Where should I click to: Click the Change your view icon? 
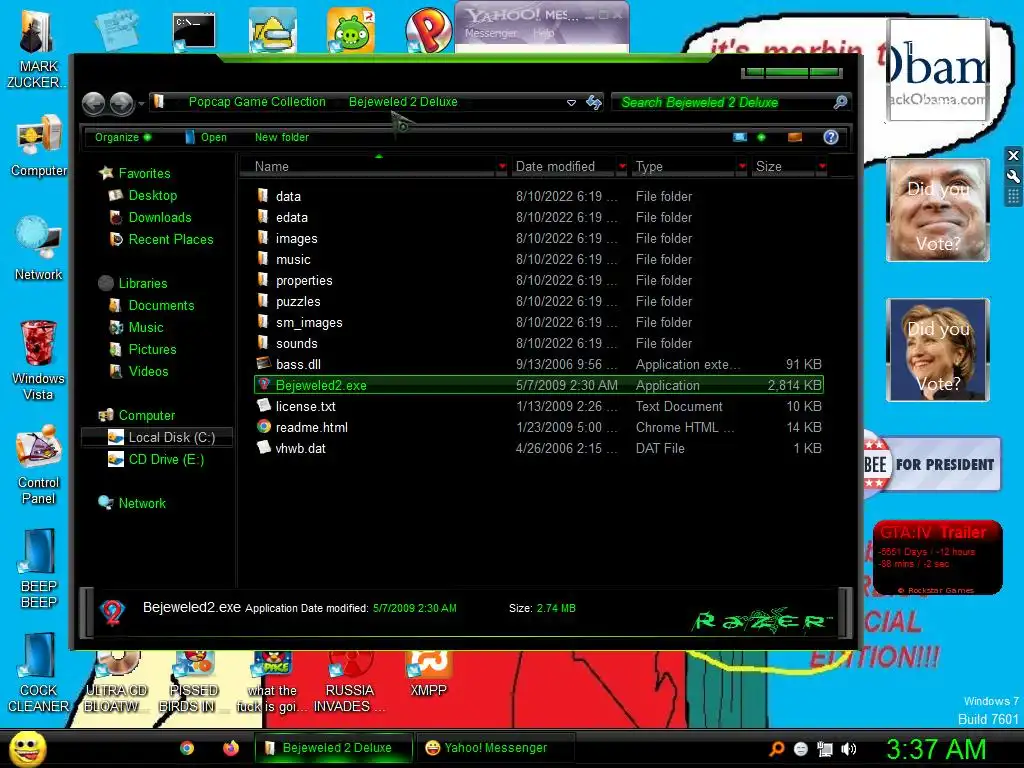(x=740, y=137)
